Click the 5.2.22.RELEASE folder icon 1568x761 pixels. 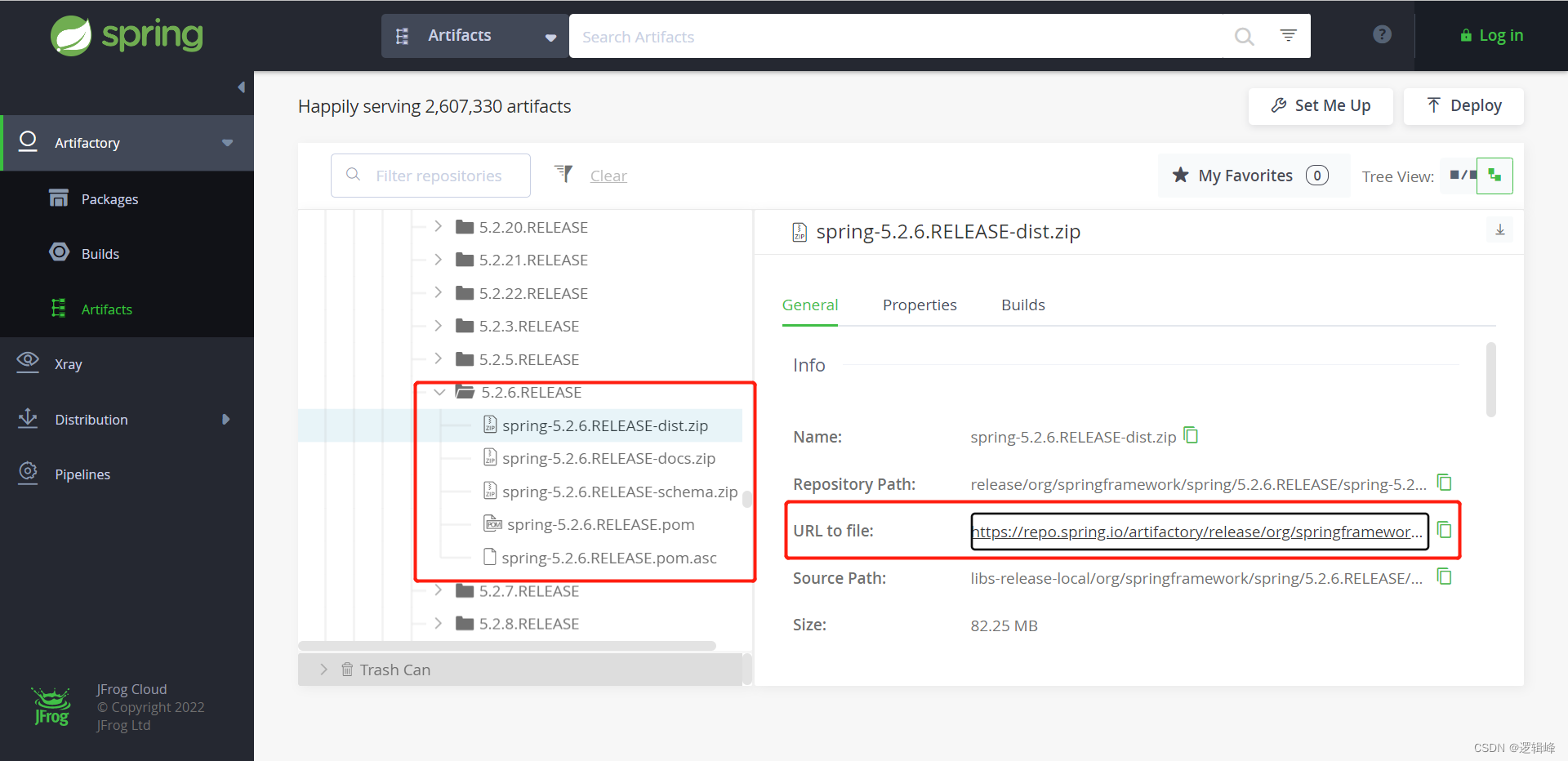(x=465, y=293)
